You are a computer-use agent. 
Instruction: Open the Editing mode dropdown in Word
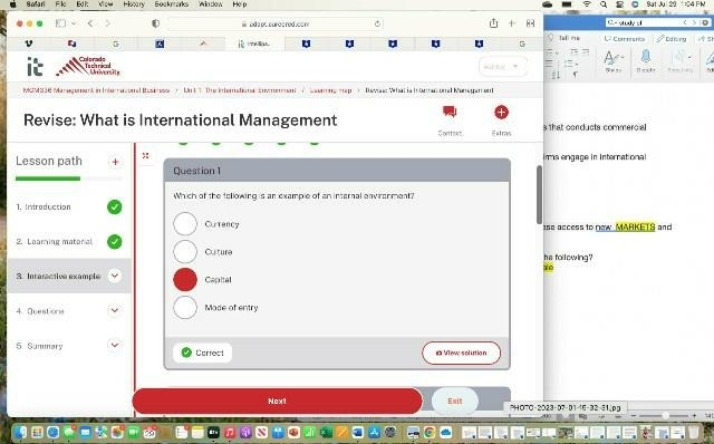[x=671, y=39]
